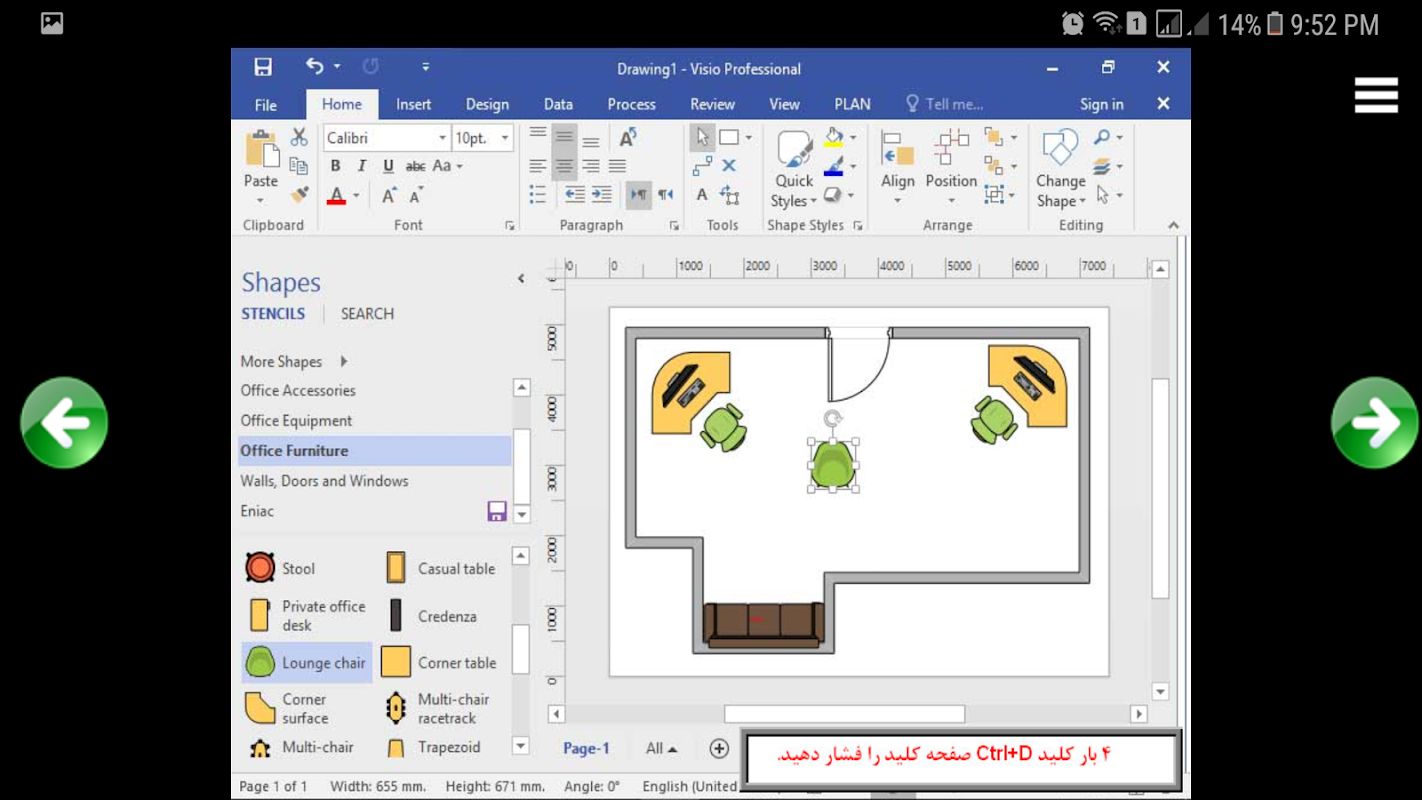Open the Android hamburger menu
1422x800 pixels.
[1376, 96]
